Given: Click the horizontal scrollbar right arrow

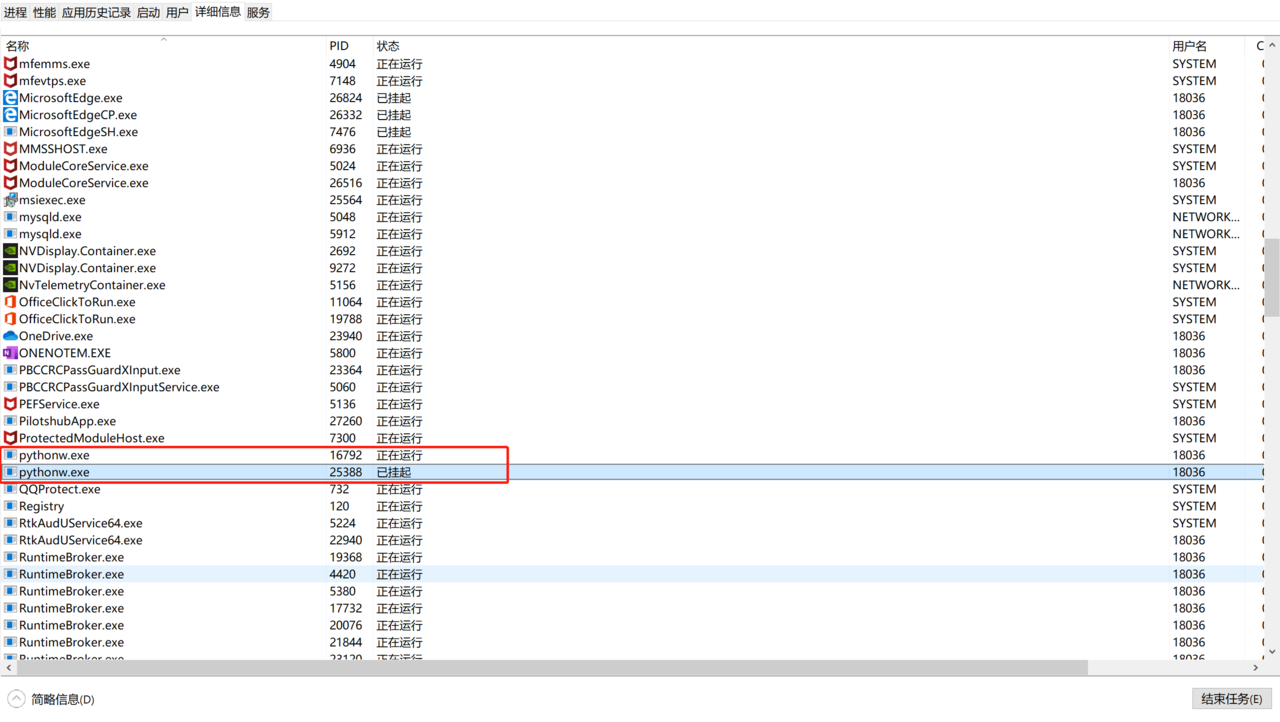Looking at the screenshot, I should point(1256,668).
